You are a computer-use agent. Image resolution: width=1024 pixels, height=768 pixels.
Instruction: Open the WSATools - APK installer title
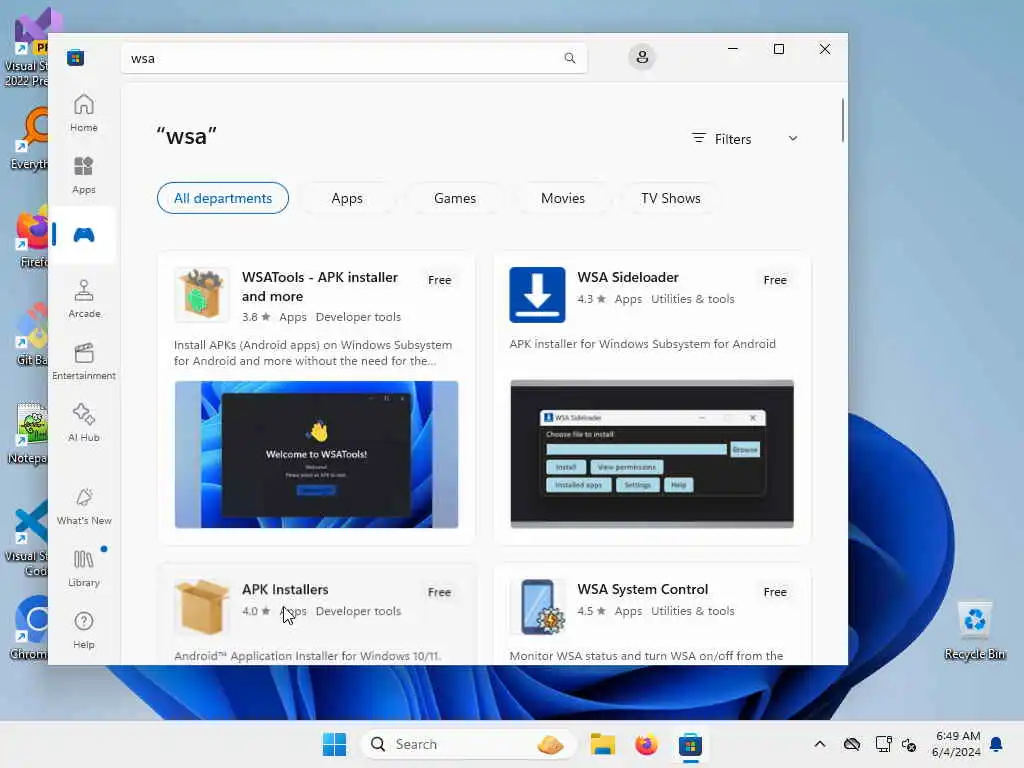click(x=320, y=287)
